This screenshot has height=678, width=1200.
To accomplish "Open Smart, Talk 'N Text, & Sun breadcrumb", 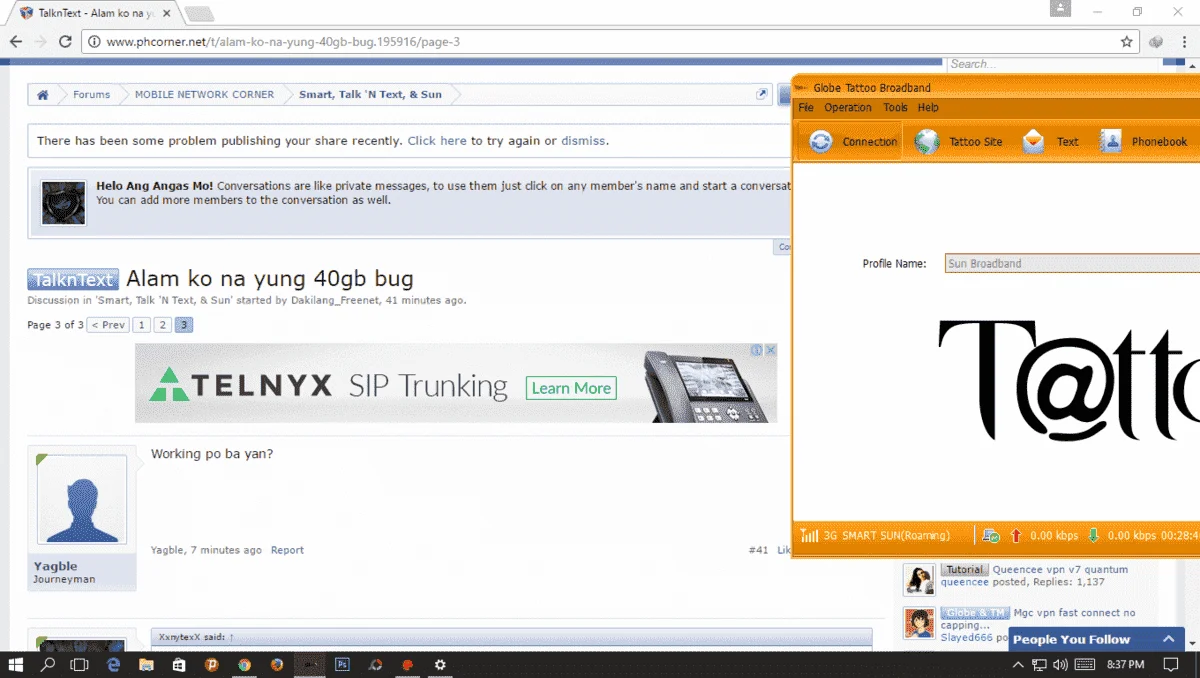I will tap(370, 95).
